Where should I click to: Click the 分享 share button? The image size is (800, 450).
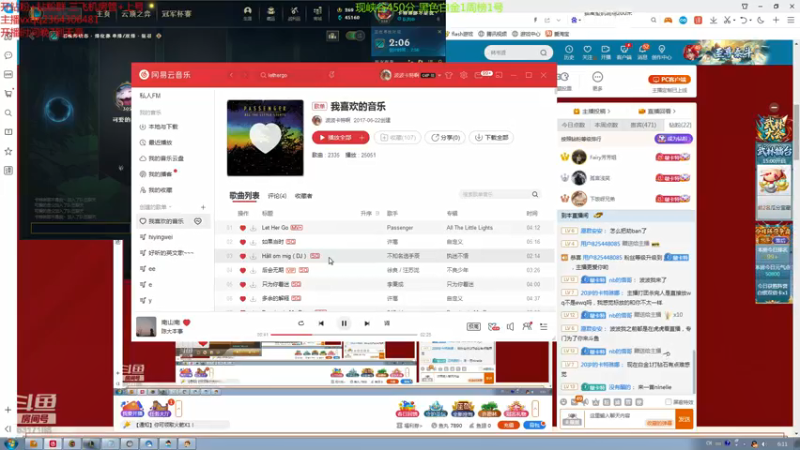point(445,138)
